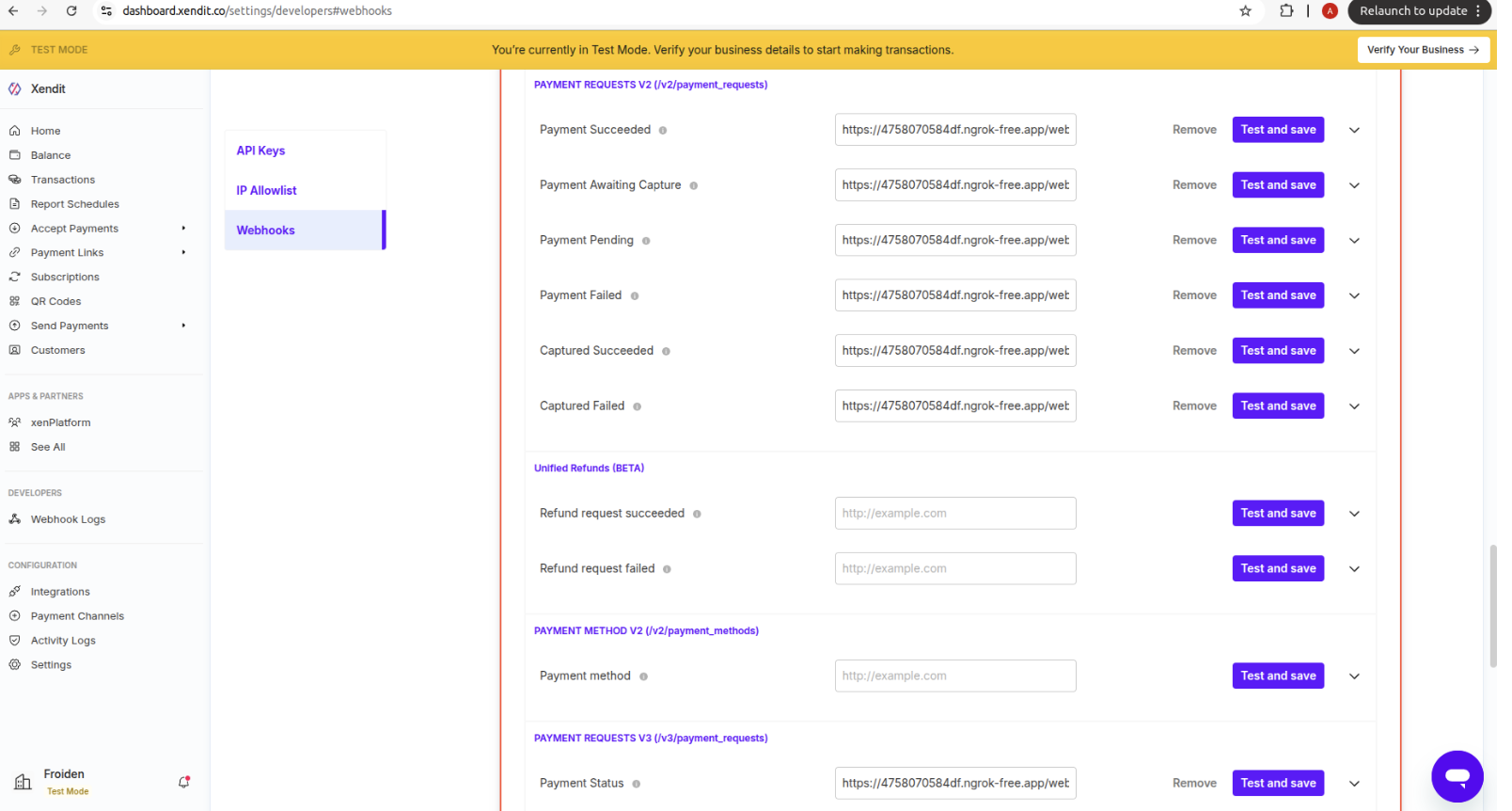Image resolution: width=1512 pixels, height=811 pixels.
Task: Expand the Payment Succeeded webhook row
Action: tap(1354, 130)
